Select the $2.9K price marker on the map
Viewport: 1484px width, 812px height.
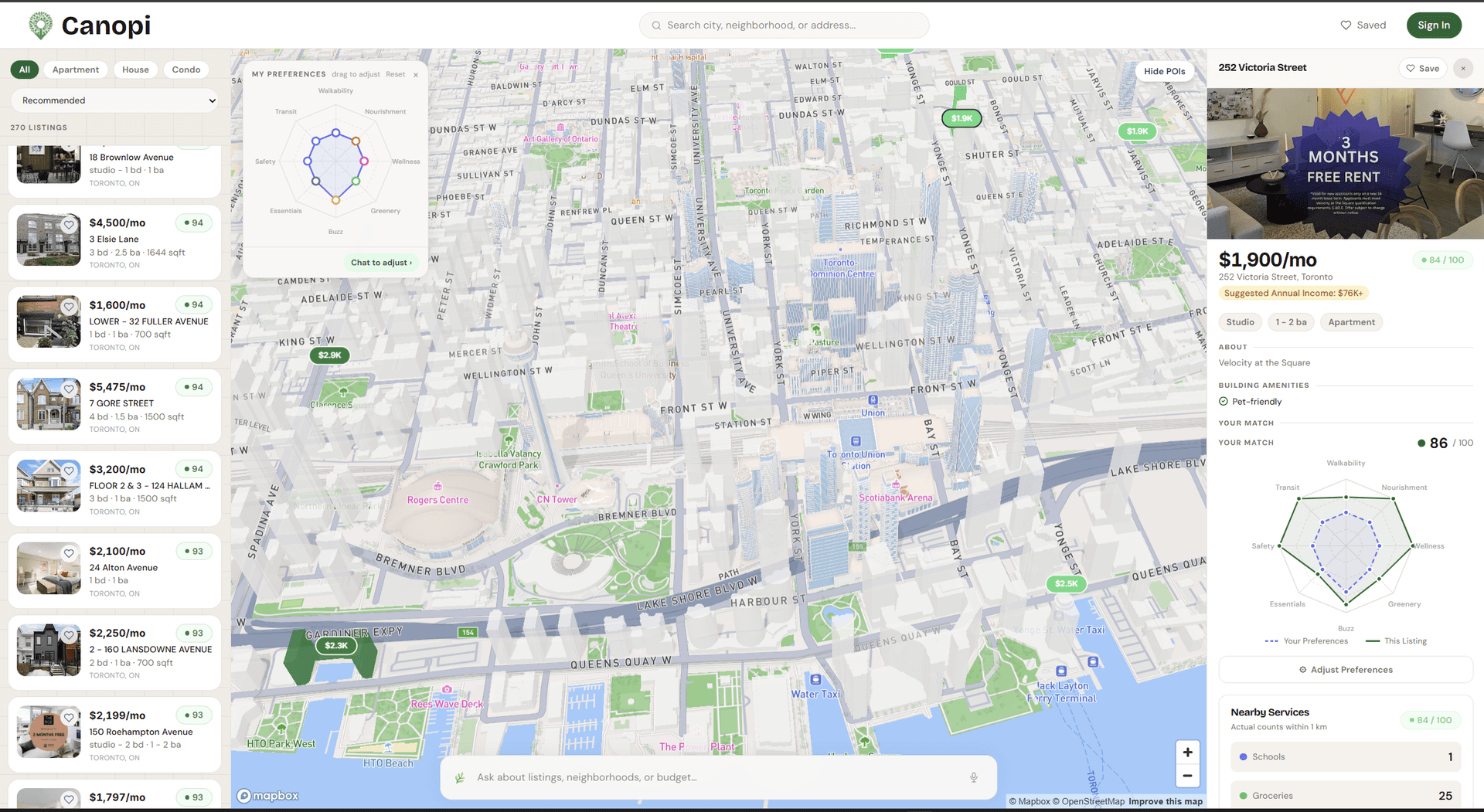(330, 355)
